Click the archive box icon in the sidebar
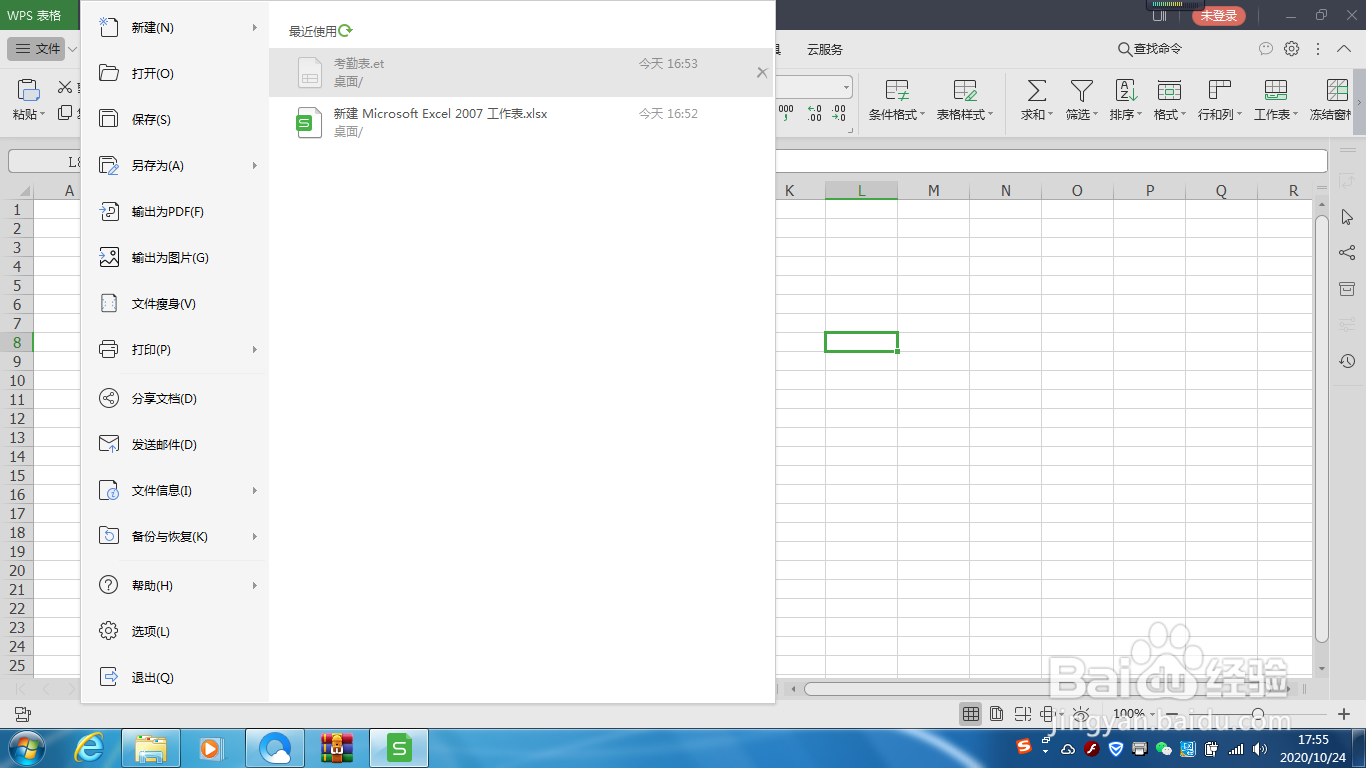 (x=1347, y=289)
